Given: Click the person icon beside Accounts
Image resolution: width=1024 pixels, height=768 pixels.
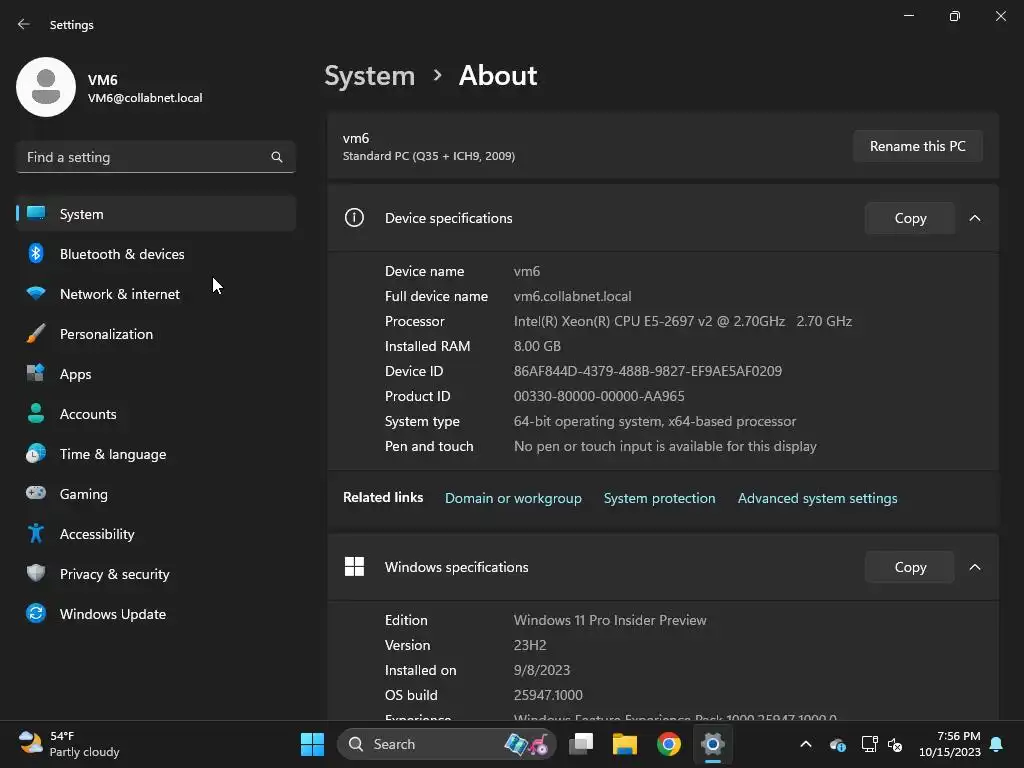Looking at the screenshot, I should tap(36, 413).
